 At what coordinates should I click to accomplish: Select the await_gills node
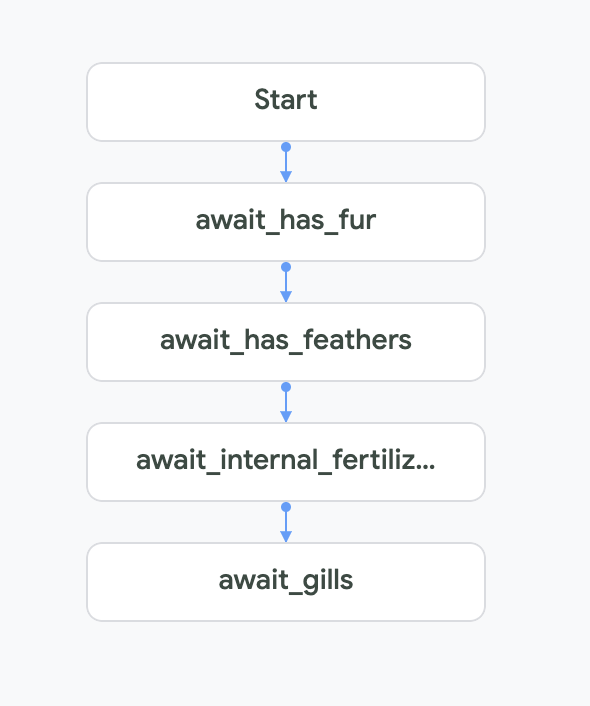click(286, 582)
